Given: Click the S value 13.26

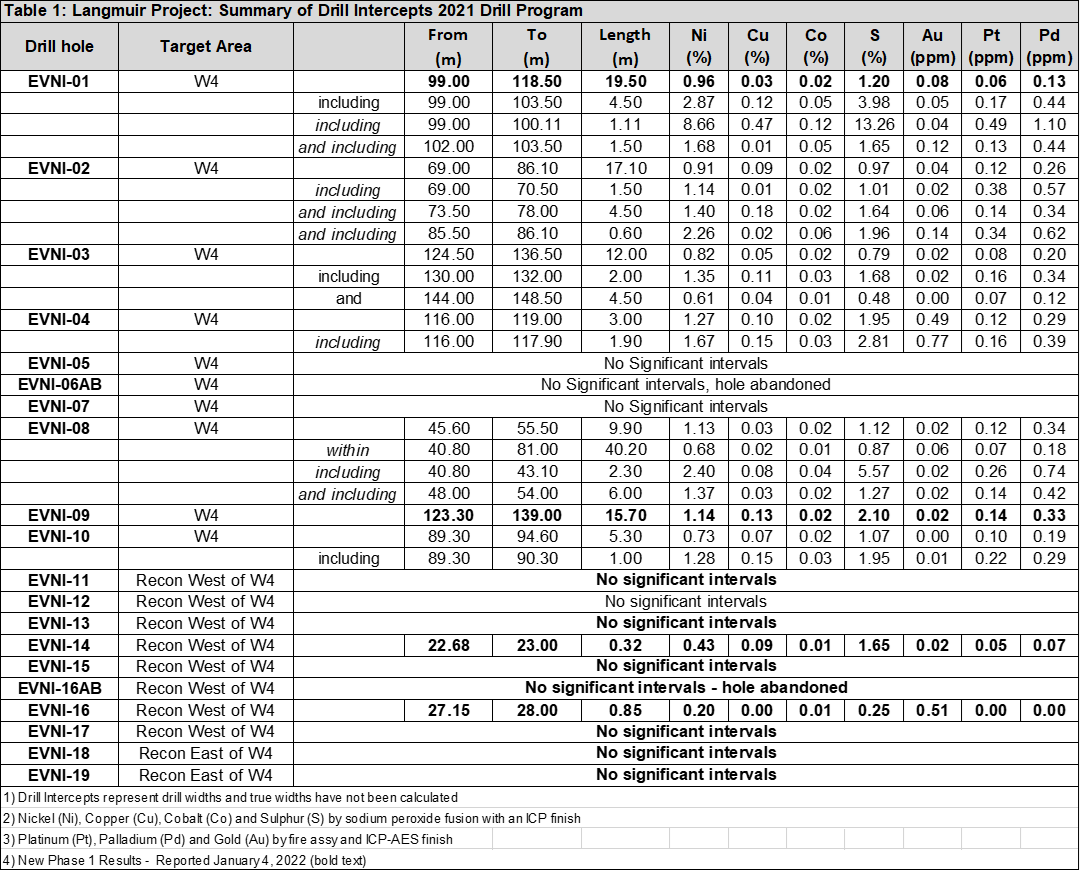Looking at the screenshot, I should pos(874,125).
